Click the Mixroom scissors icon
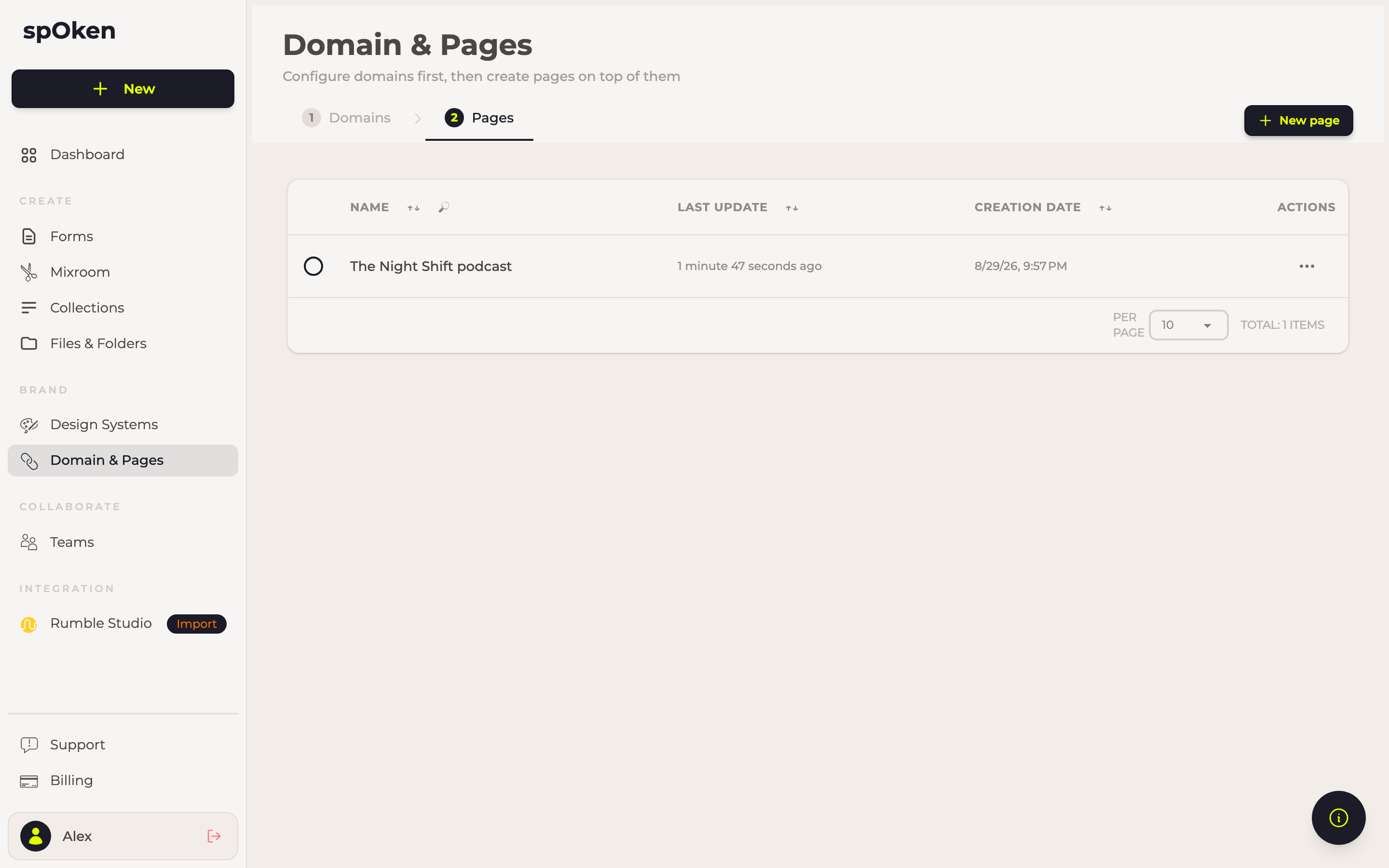The height and width of the screenshot is (868, 1389). (x=29, y=272)
